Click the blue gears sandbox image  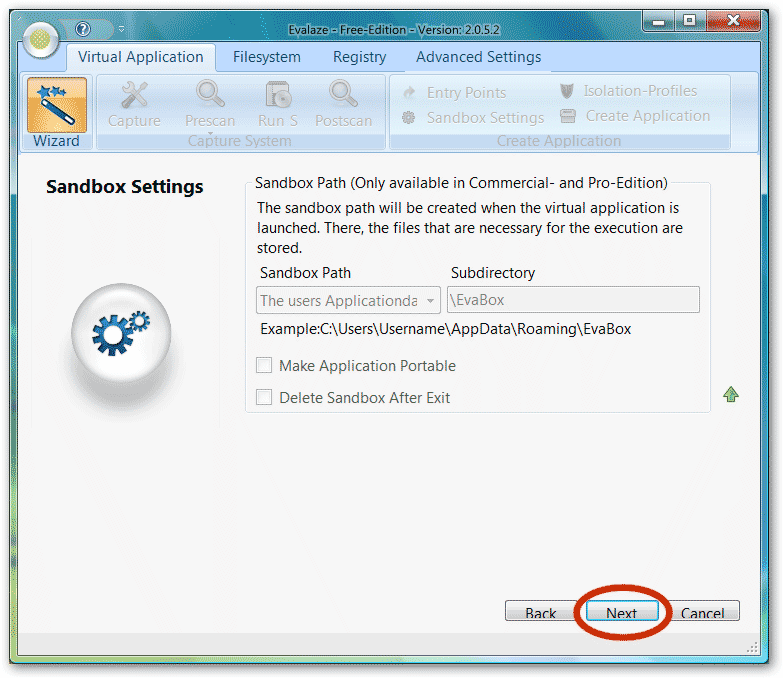pos(121,334)
